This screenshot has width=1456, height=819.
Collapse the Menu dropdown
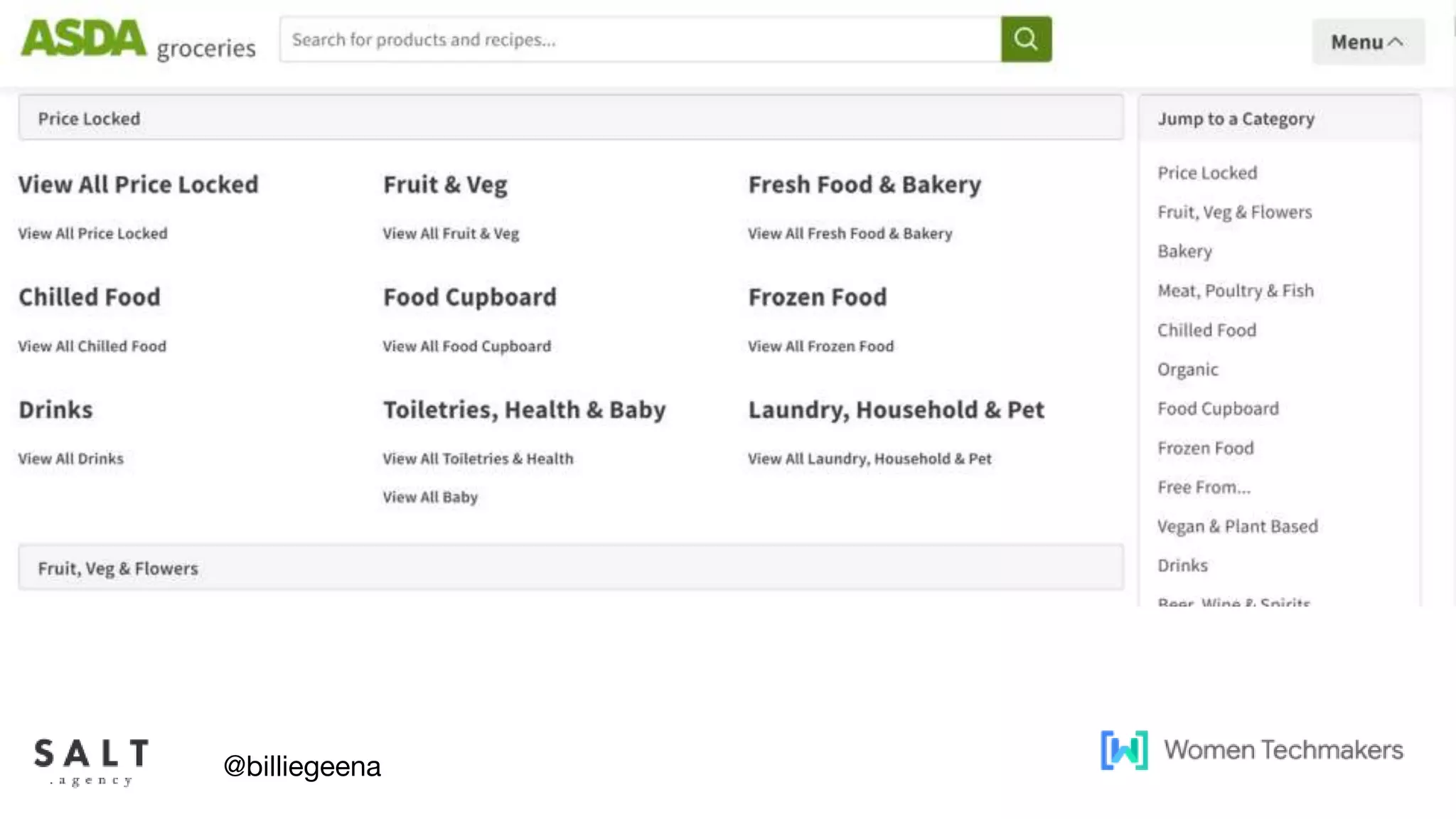(x=1368, y=42)
